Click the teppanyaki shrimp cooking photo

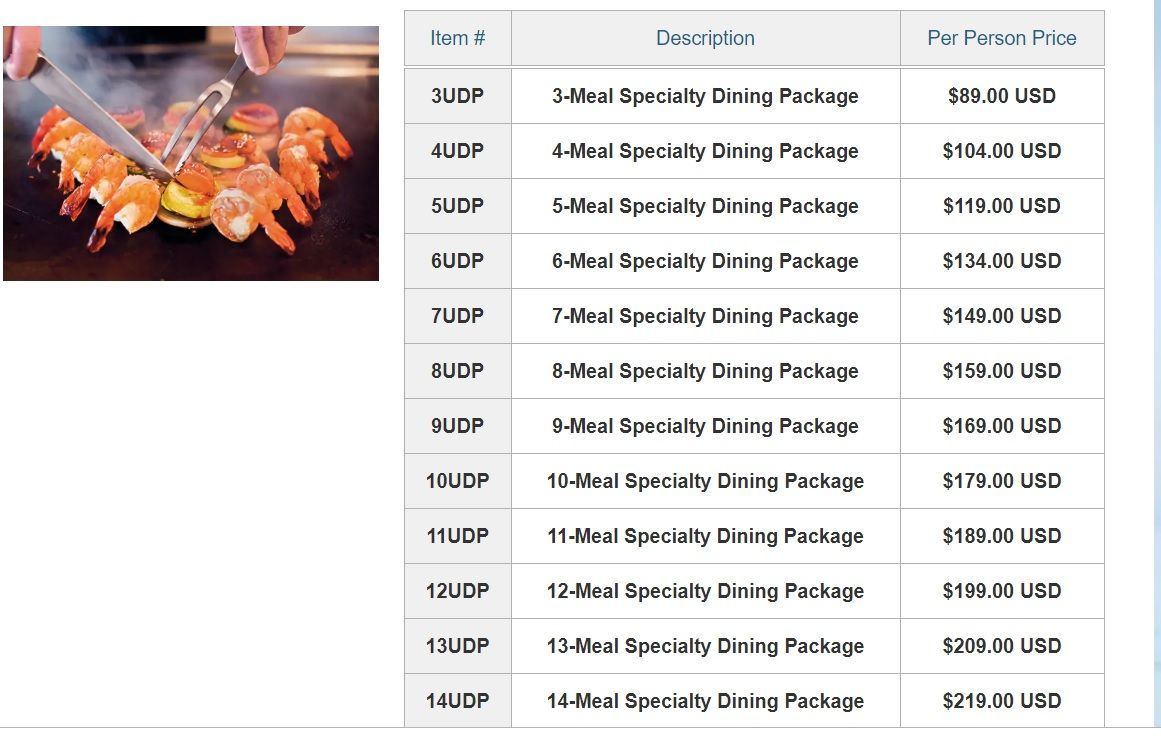coord(191,153)
